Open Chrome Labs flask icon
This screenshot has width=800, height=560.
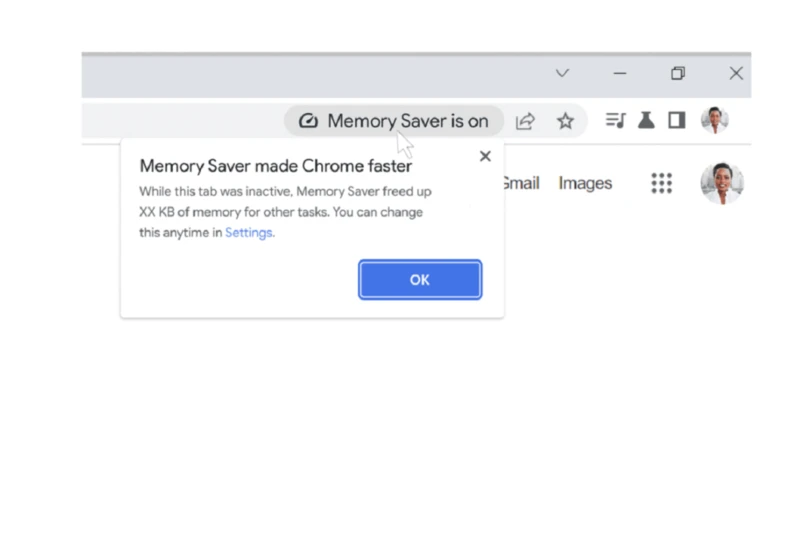[x=646, y=120]
